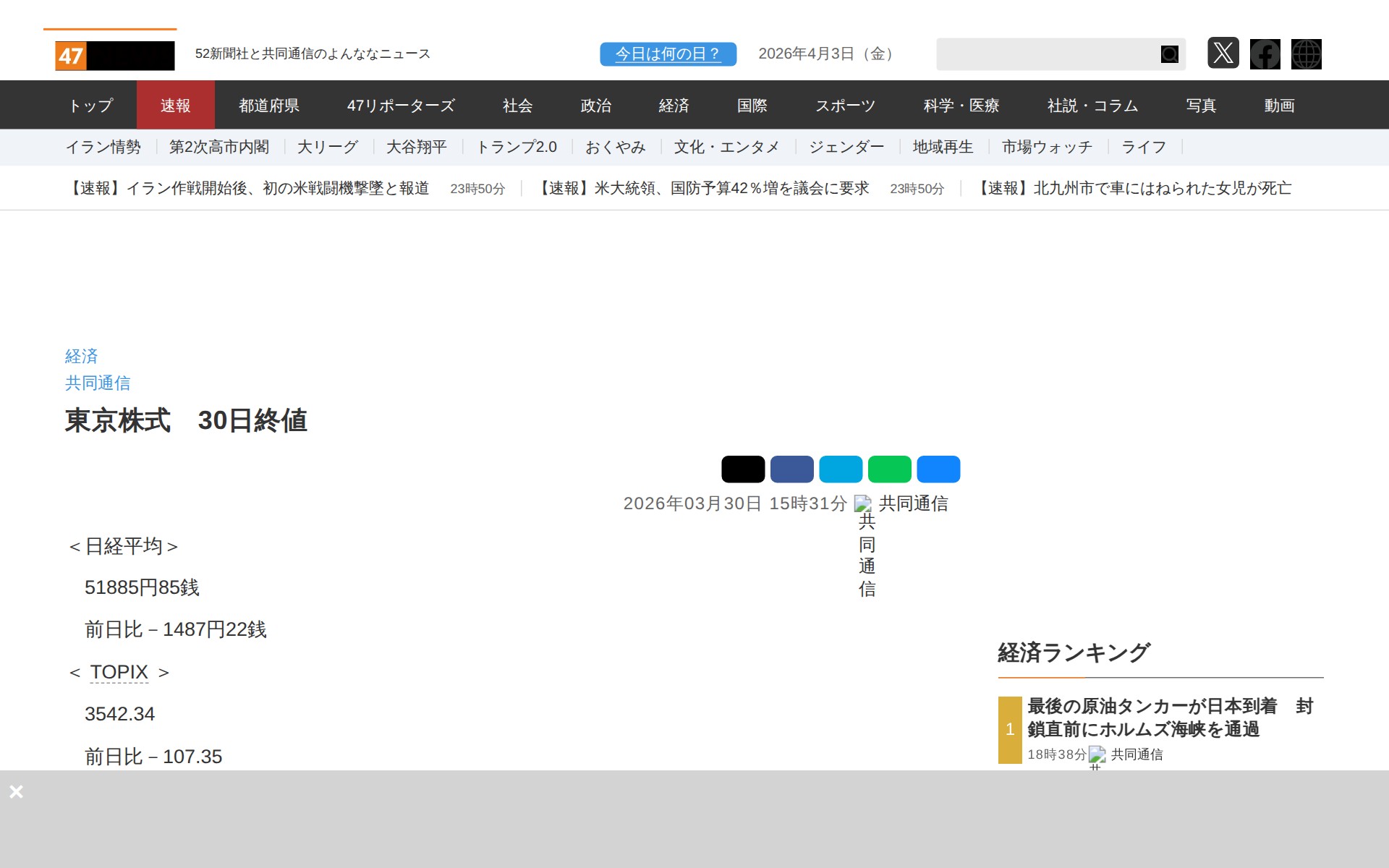Open the 経済 navigation menu item

click(x=674, y=106)
